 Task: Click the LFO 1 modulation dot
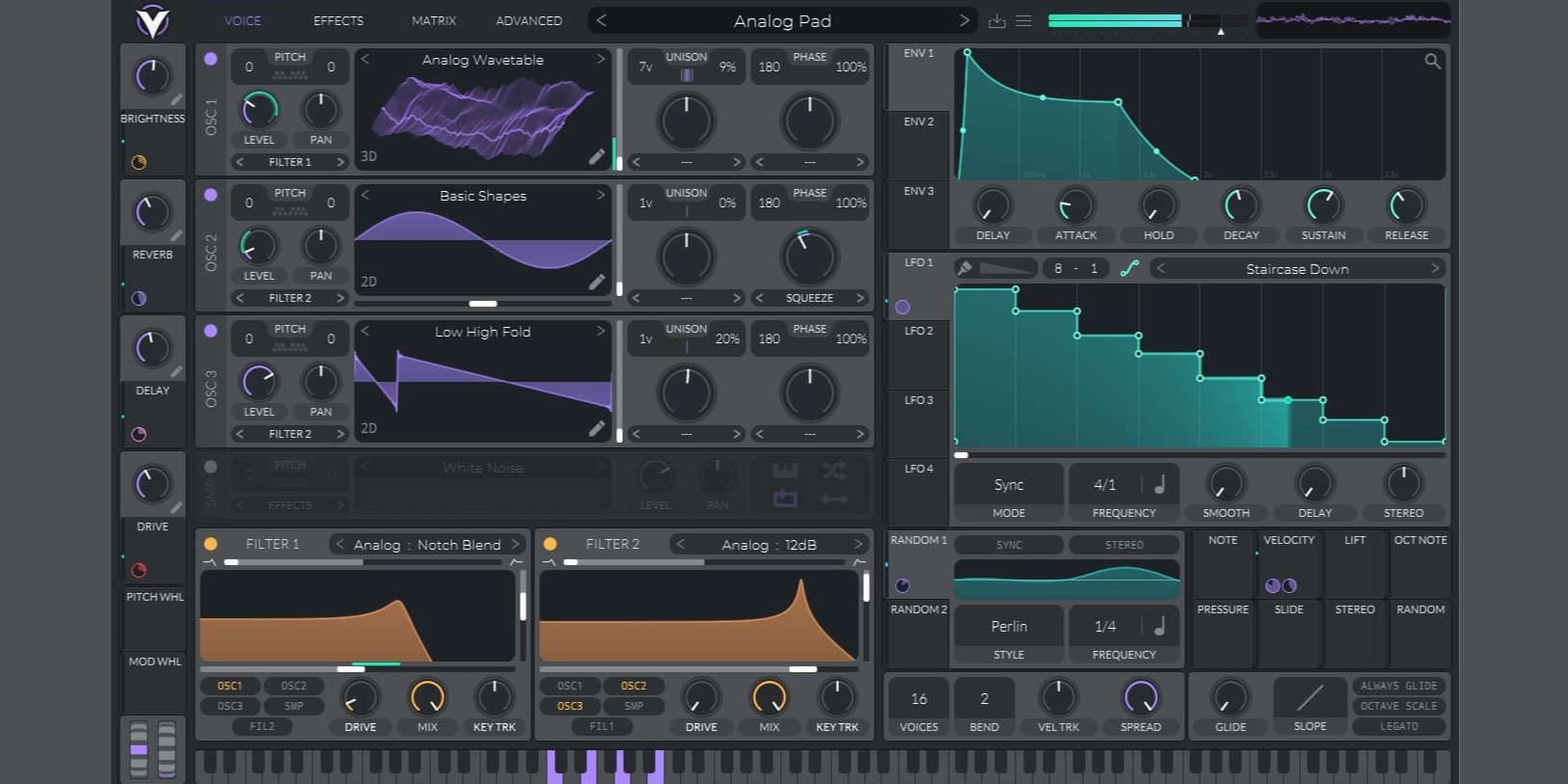click(903, 307)
